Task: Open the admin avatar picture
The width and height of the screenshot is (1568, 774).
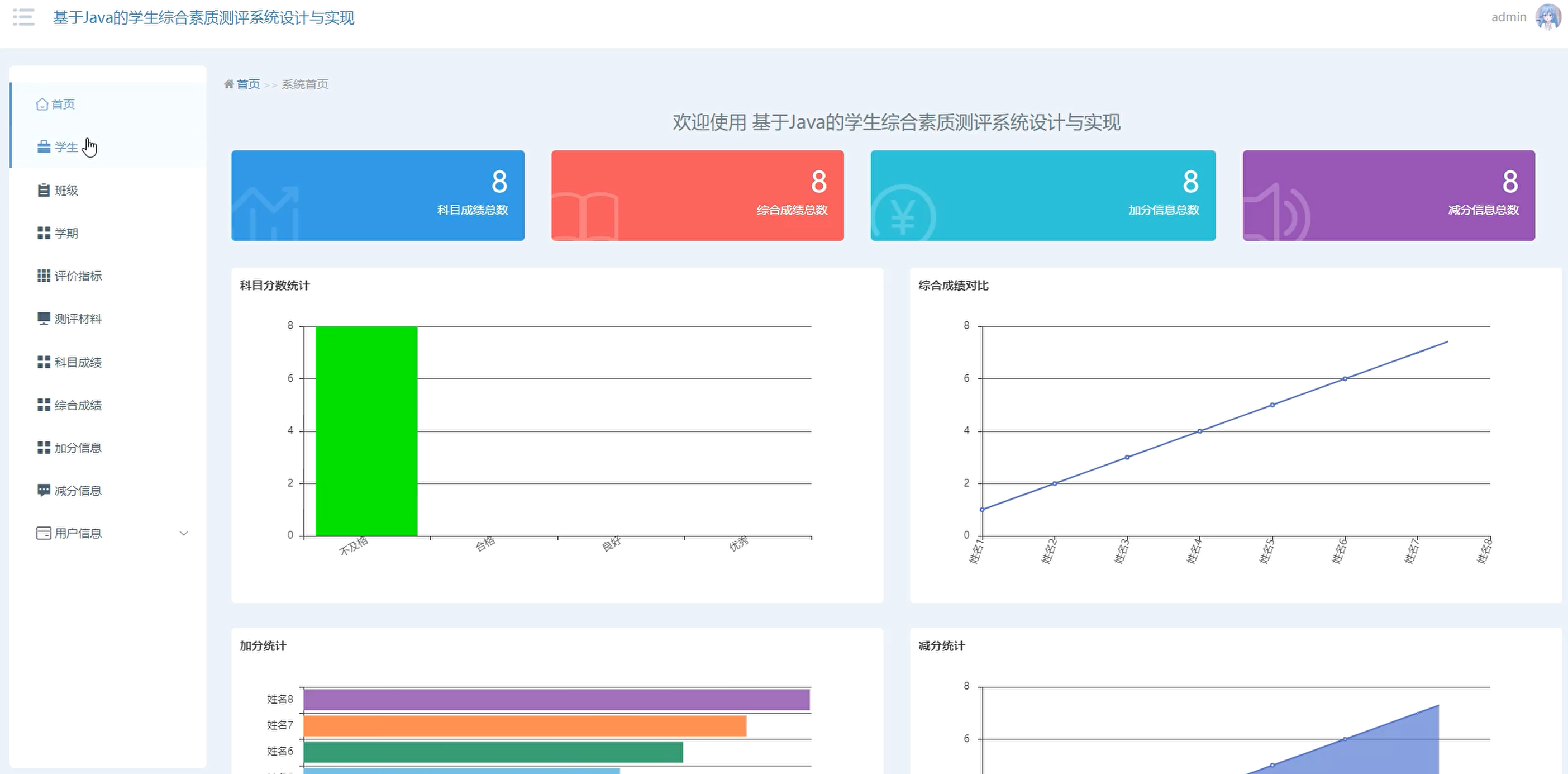Action: pos(1547,17)
